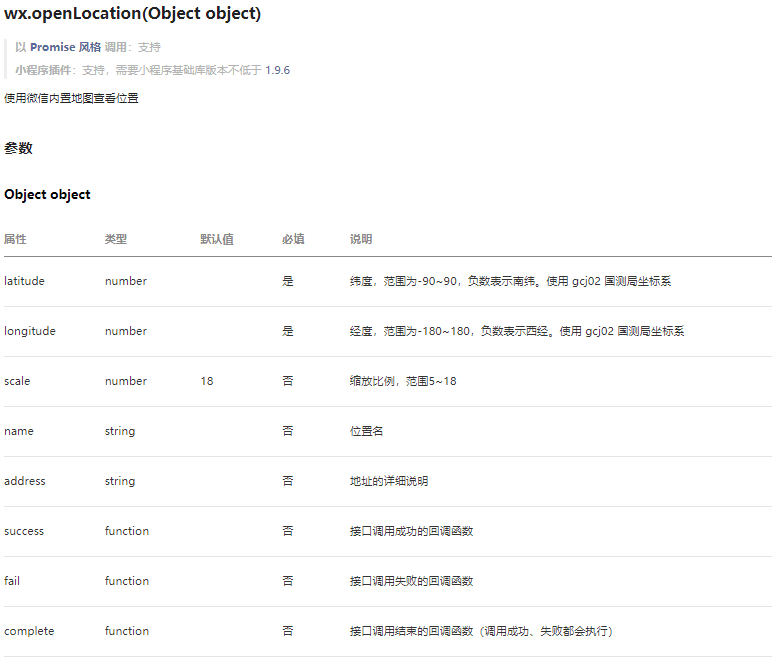The image size is (773, 657).
Task: Click the longitude description mentioning -180~180
Action: click(x=517, y=331)
